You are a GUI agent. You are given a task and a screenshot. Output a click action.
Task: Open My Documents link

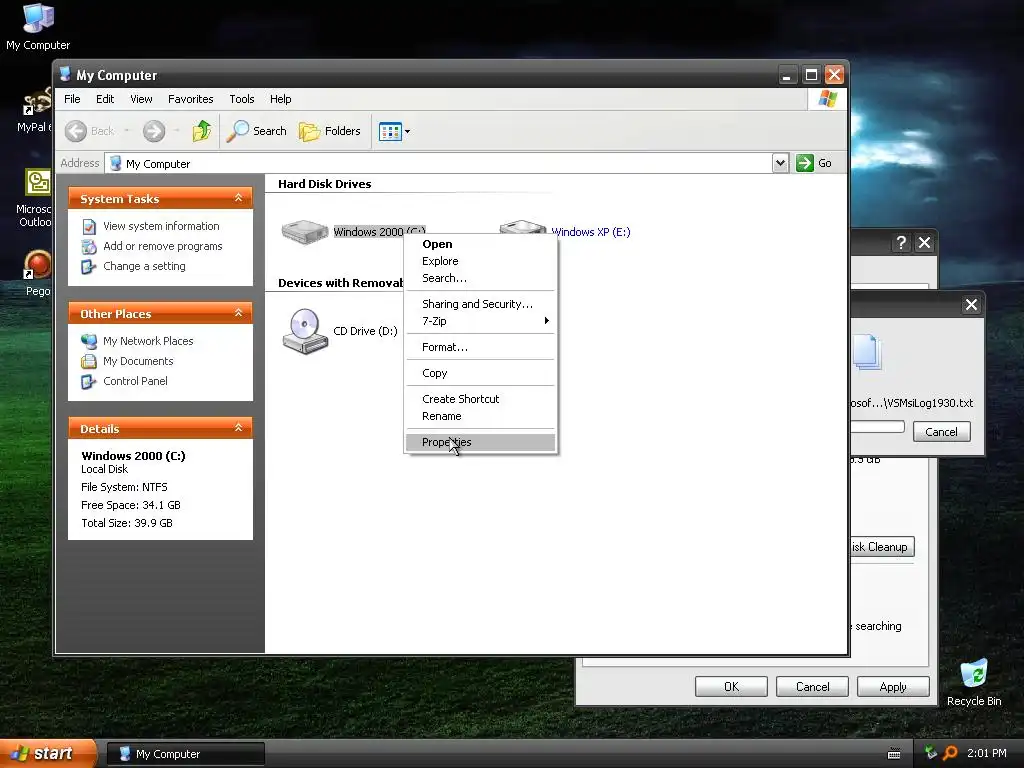[x=138, y=361]
